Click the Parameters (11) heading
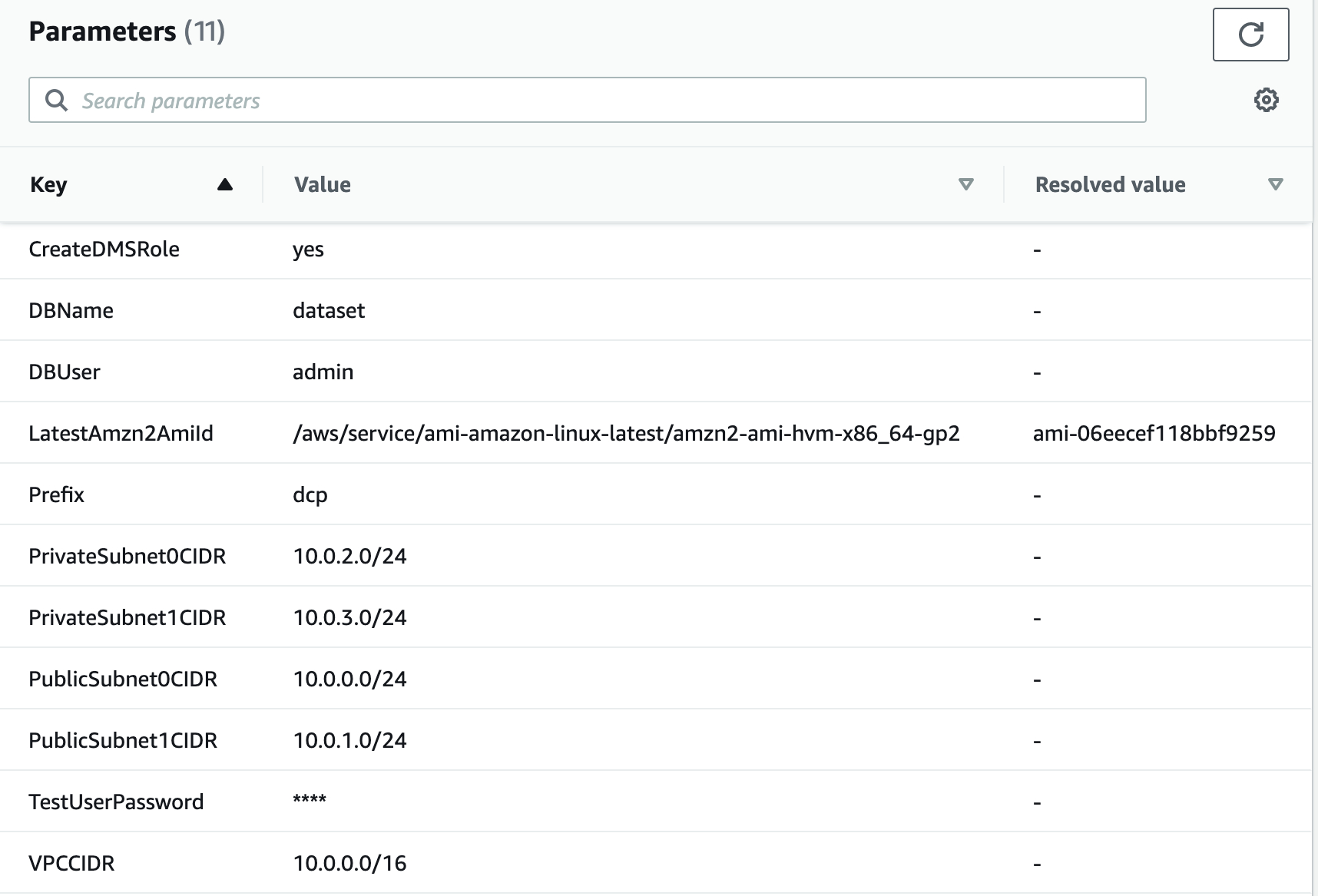Screen dimensions: 1318x896 click(127, 31)
